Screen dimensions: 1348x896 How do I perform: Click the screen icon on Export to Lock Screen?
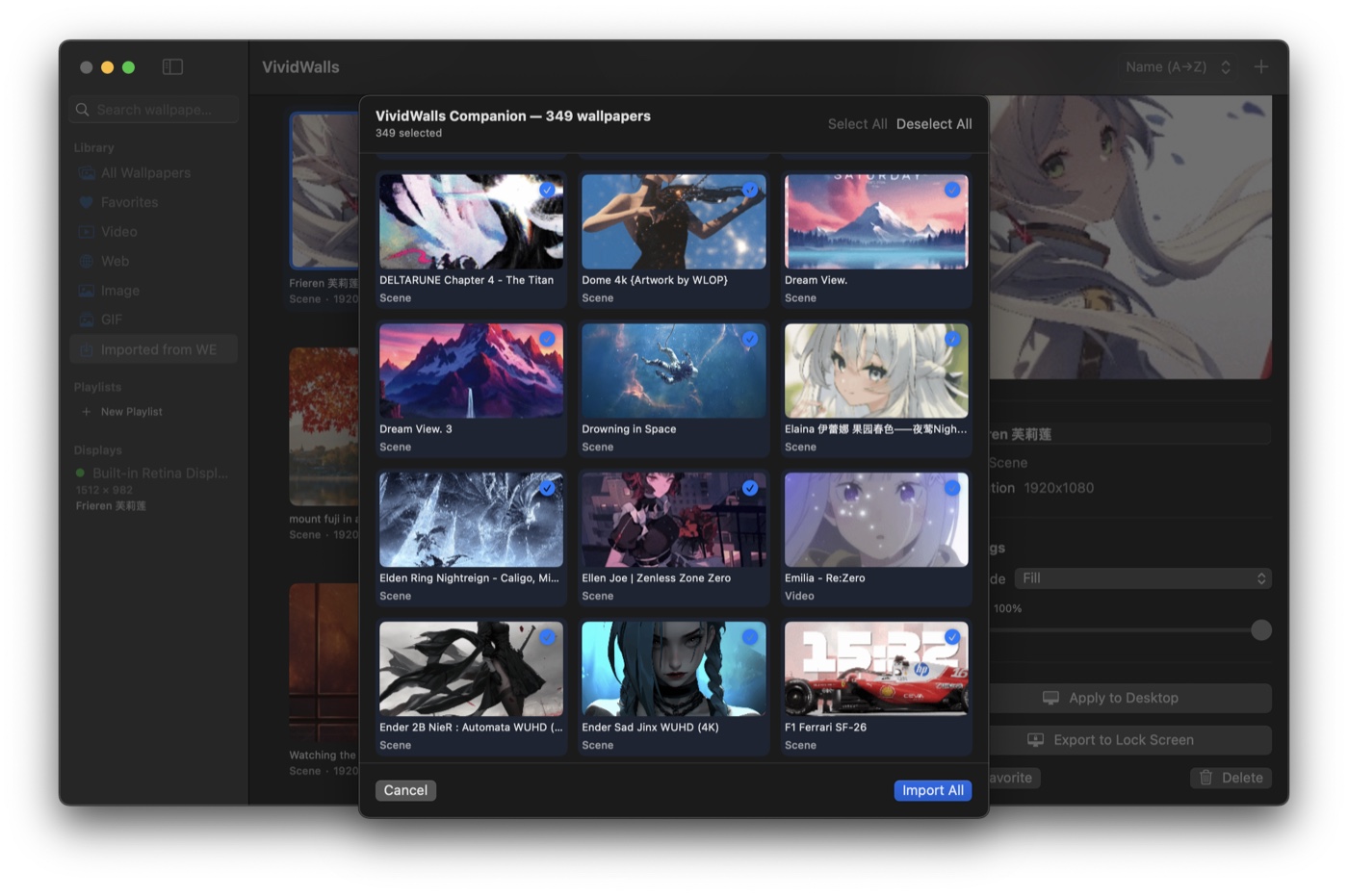1036,740
